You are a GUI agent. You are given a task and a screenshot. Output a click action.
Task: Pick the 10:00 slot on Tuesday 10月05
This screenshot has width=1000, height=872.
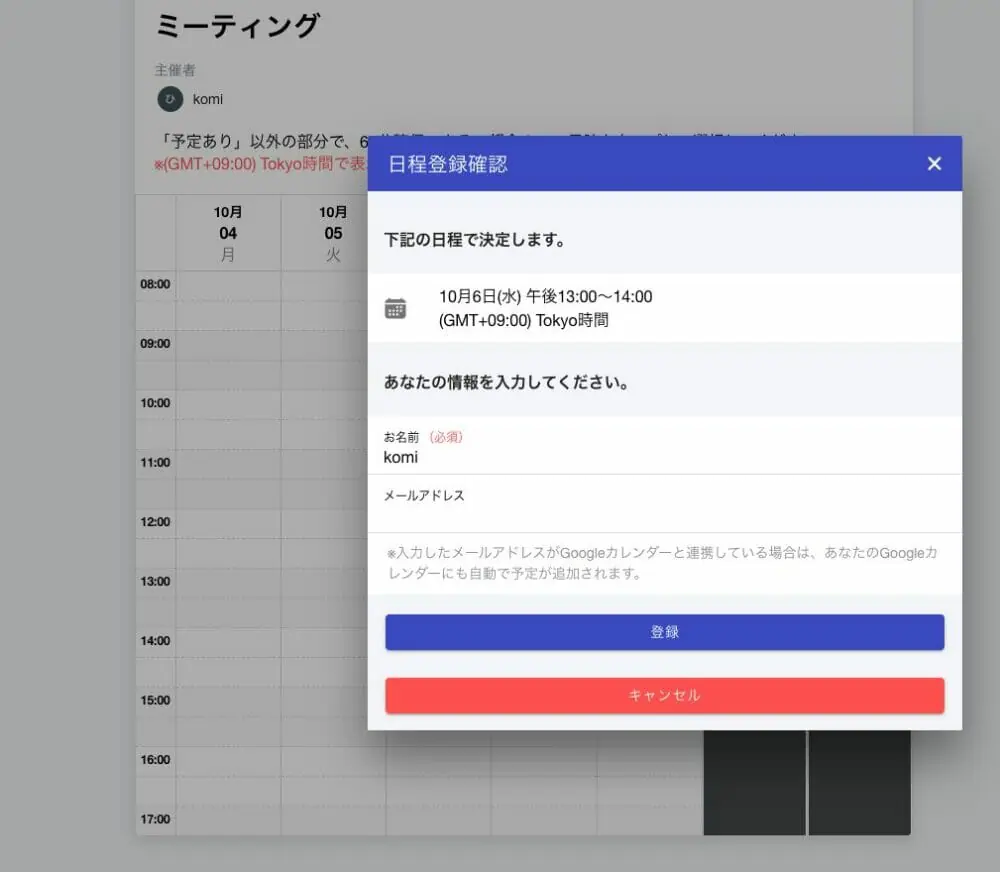click(x=333, y=404)
